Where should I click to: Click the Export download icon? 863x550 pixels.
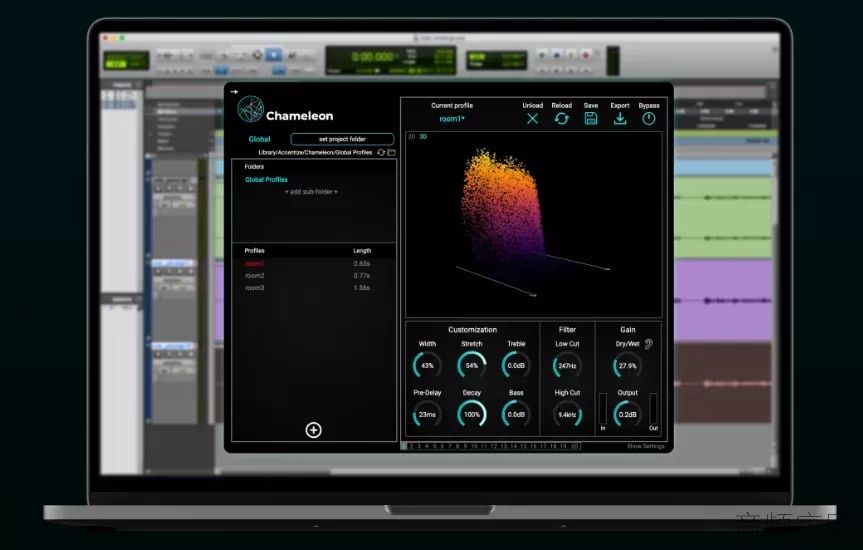click(620, 118)
